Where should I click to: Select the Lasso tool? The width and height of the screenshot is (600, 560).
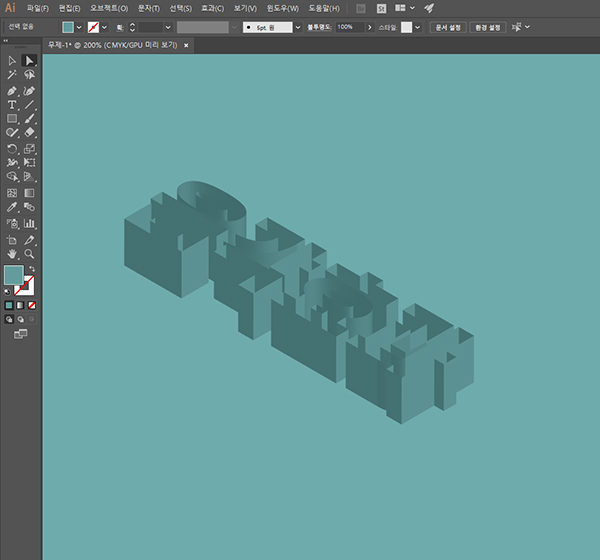click(x=29, y=75)
